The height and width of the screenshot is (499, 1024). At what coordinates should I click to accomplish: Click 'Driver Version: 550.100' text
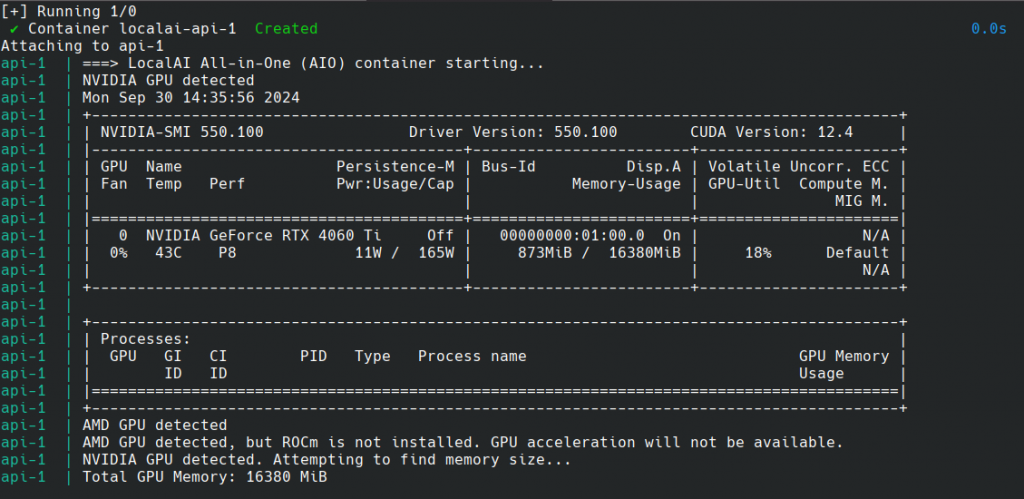click(512, 132)
